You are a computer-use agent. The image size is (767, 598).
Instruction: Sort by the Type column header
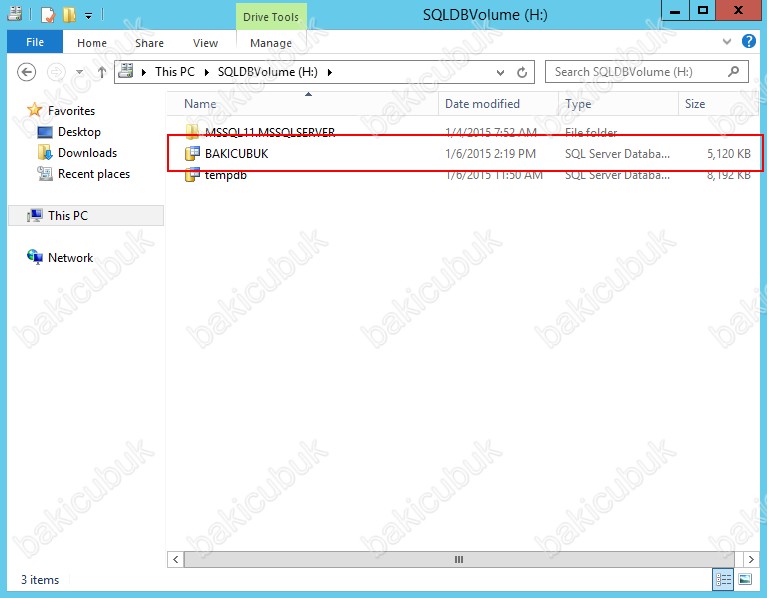tap(618, 104)
